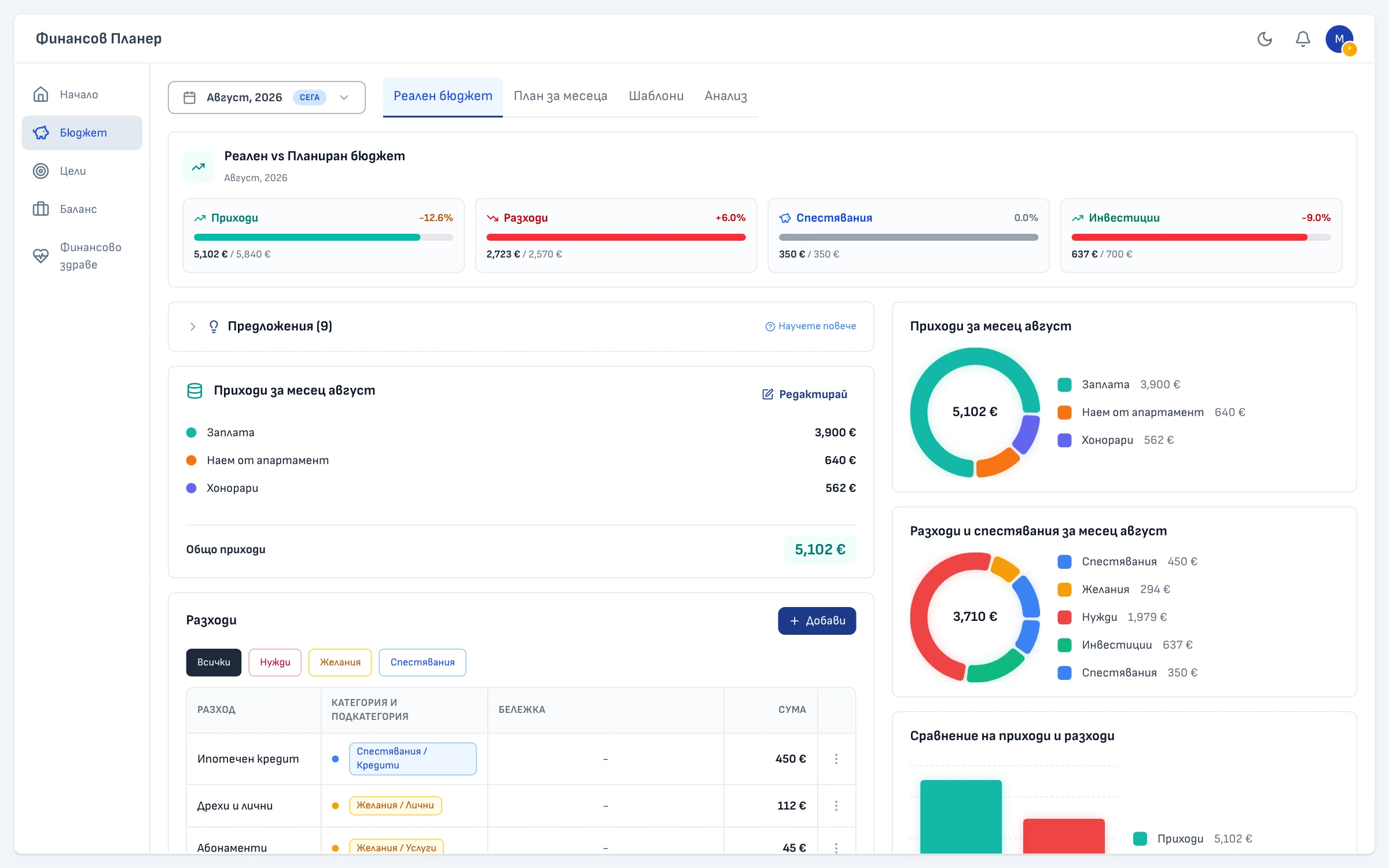Click the lightbulb icon beside Предложения
1389x868 pixels.
[x=214, y=326]
